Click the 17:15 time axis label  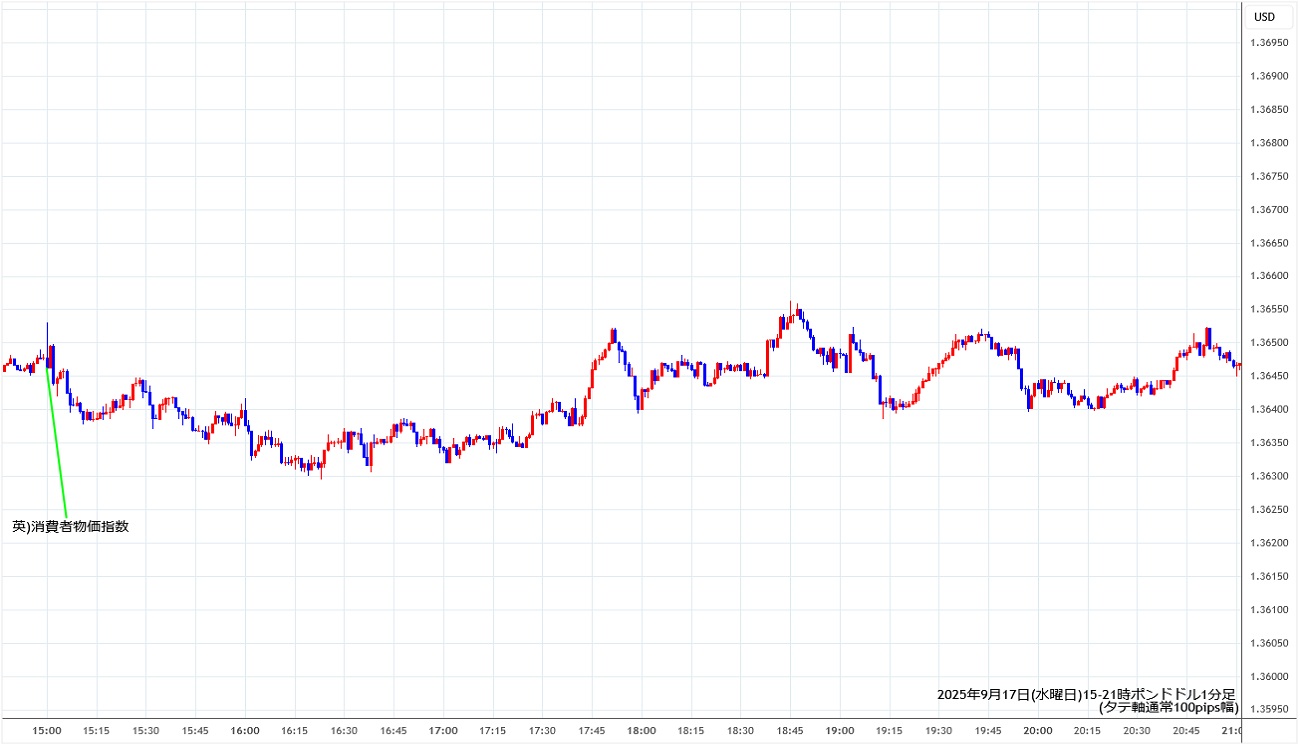click(492, 731)
